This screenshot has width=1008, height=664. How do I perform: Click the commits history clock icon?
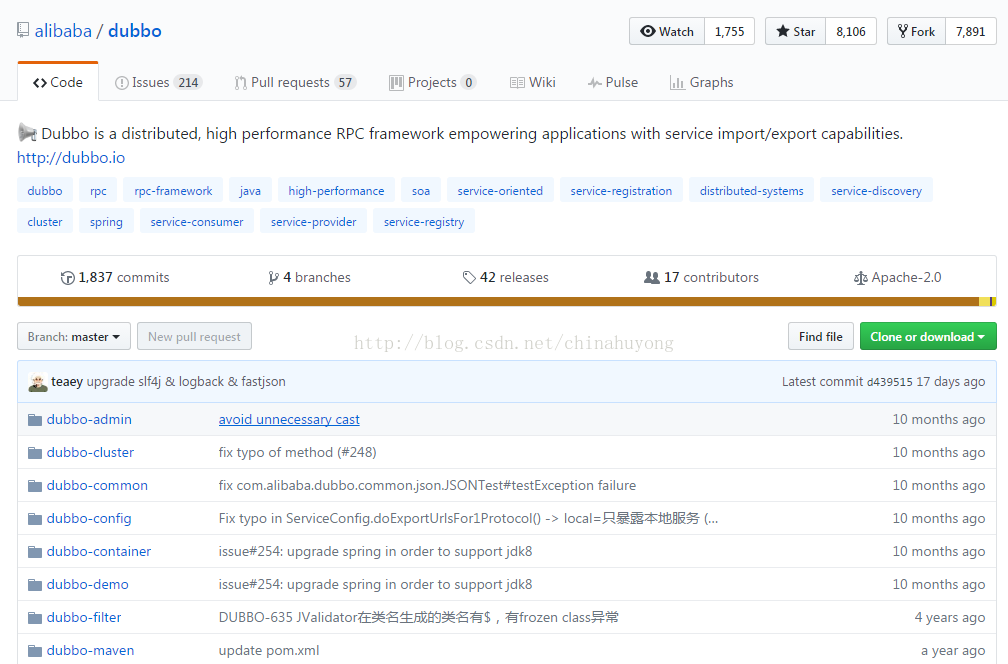pos(68,278)
